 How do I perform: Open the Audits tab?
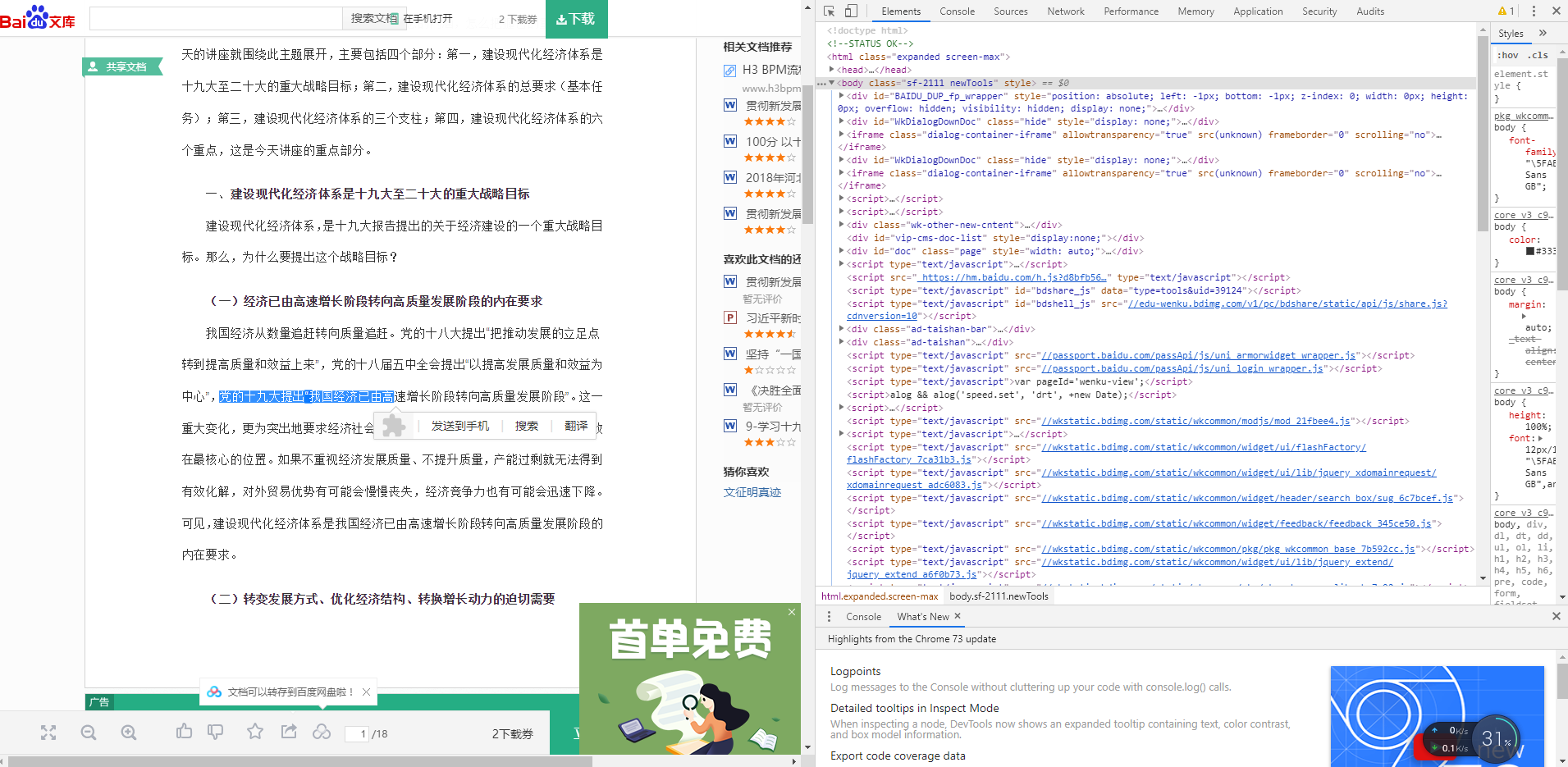(1369, 11)
